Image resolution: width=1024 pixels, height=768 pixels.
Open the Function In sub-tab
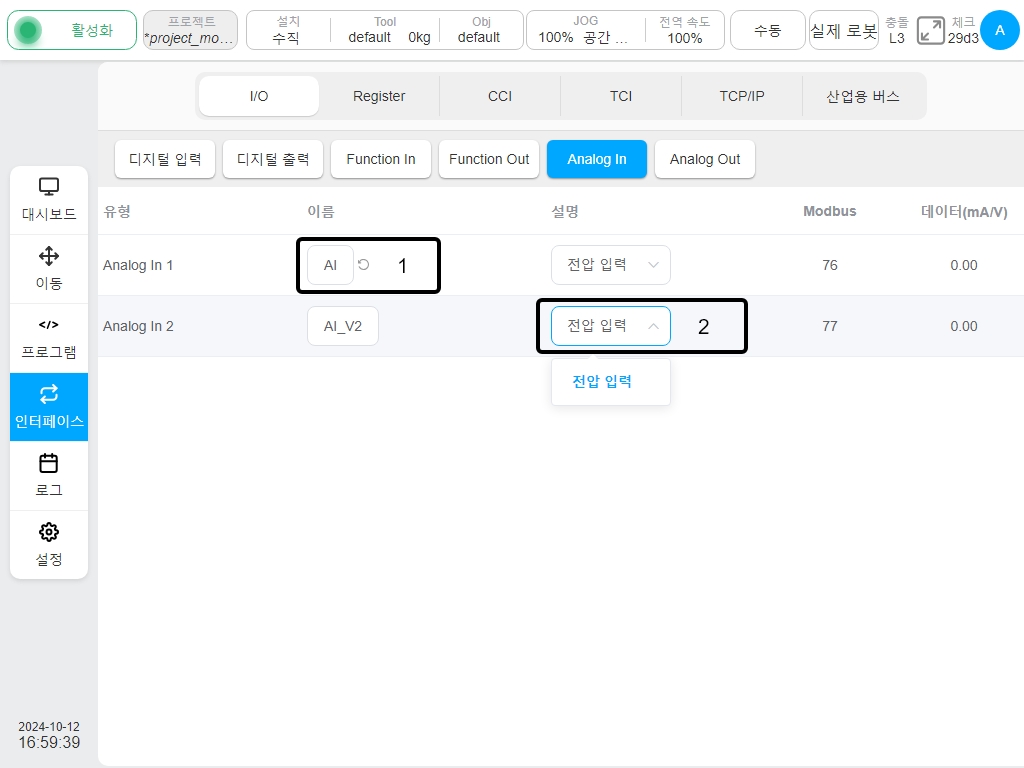click(x=381, y=159)
